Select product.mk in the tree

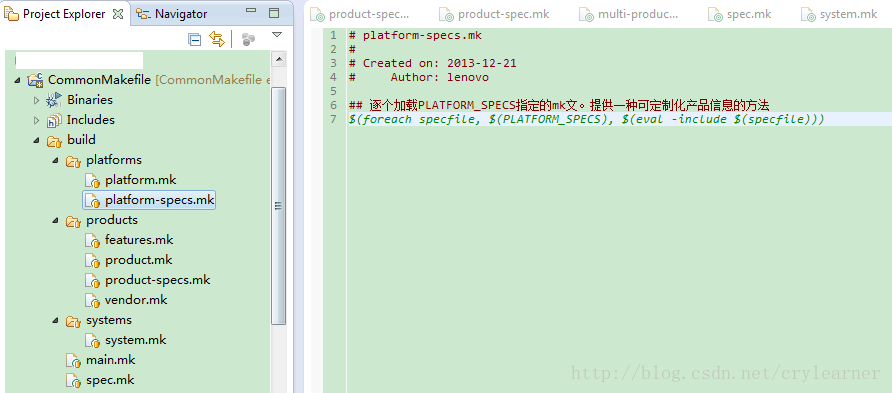pyautogui.click(x=138, y=260)
